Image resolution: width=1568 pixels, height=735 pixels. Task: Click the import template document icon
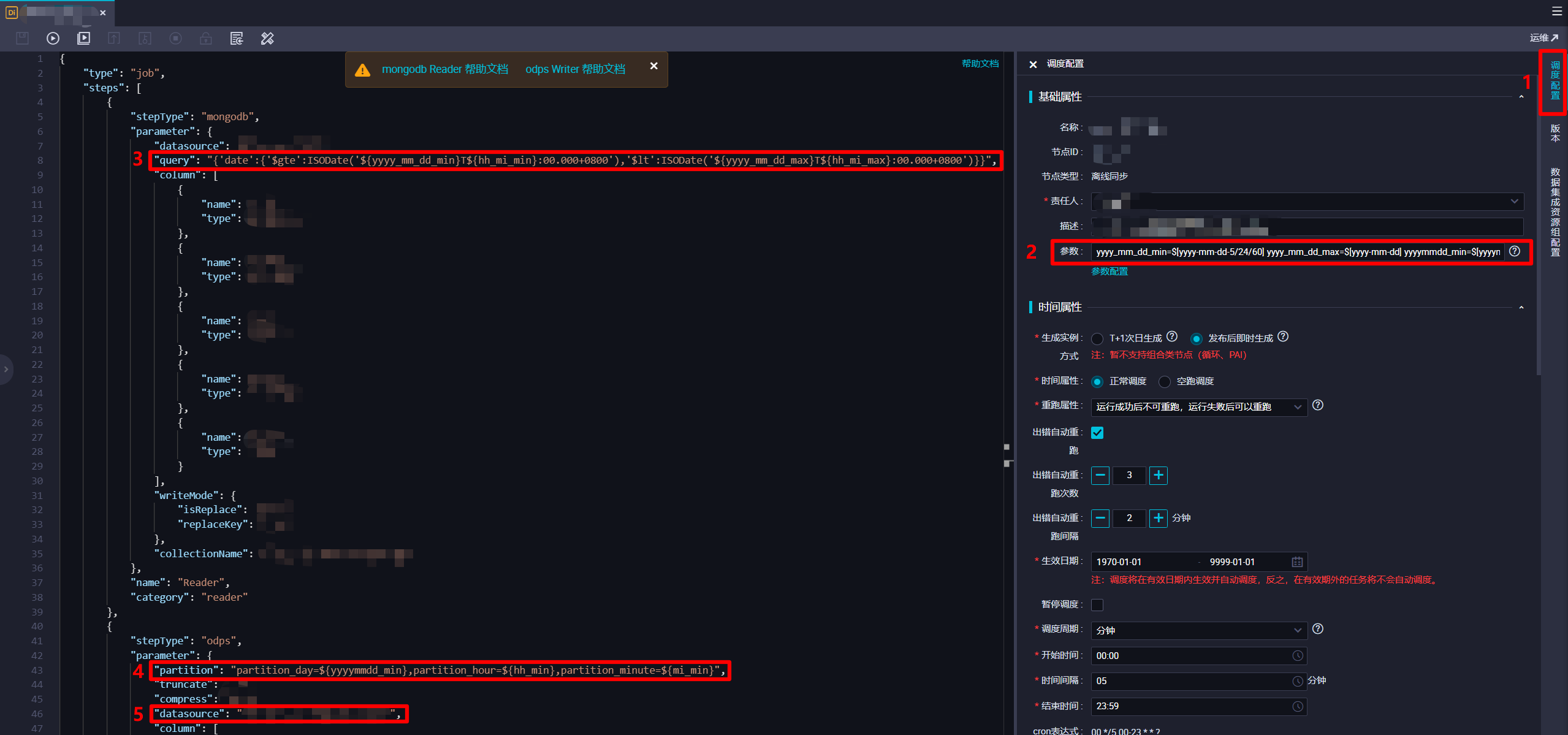[237, 39]
